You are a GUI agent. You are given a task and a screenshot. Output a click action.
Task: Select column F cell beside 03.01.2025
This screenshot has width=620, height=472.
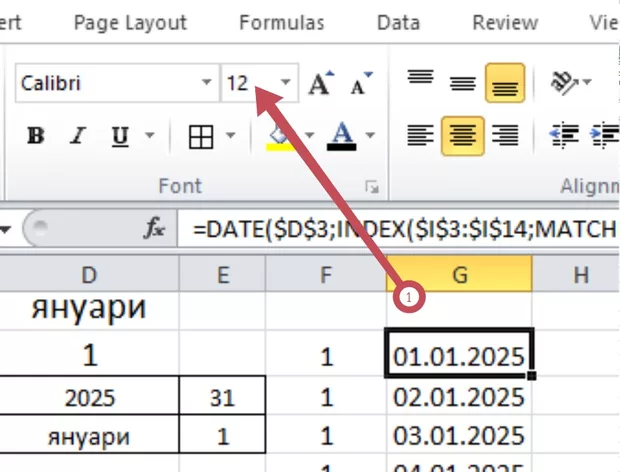326,435
